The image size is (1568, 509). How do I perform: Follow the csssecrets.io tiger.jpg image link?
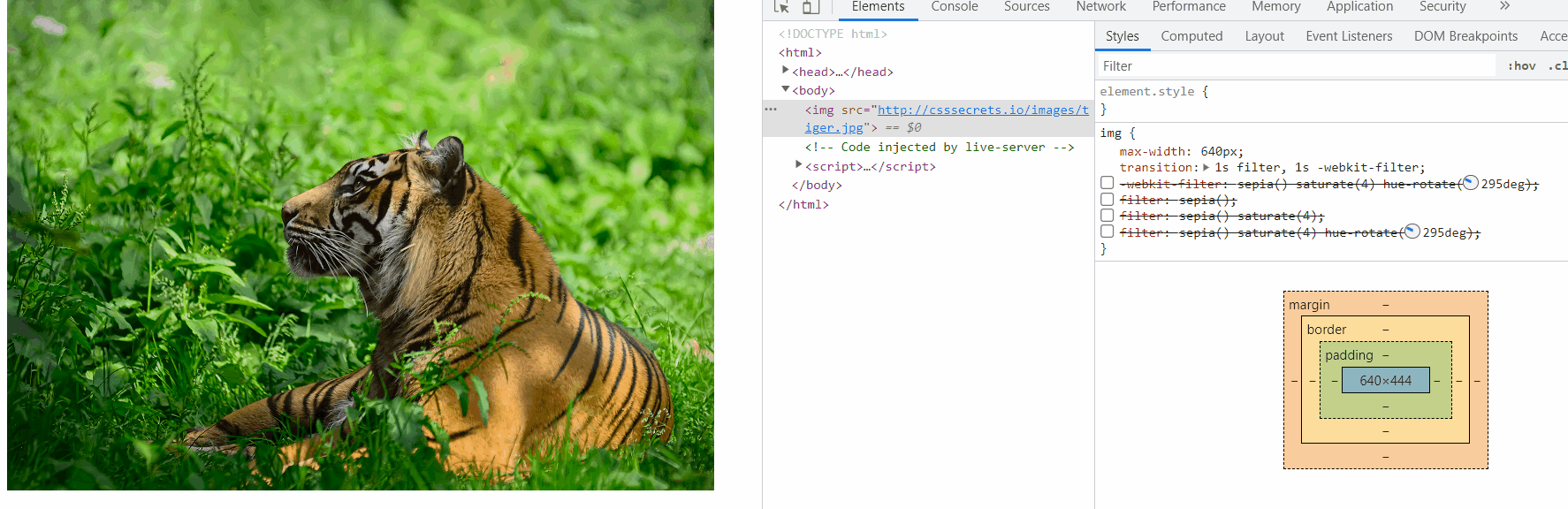947,118
